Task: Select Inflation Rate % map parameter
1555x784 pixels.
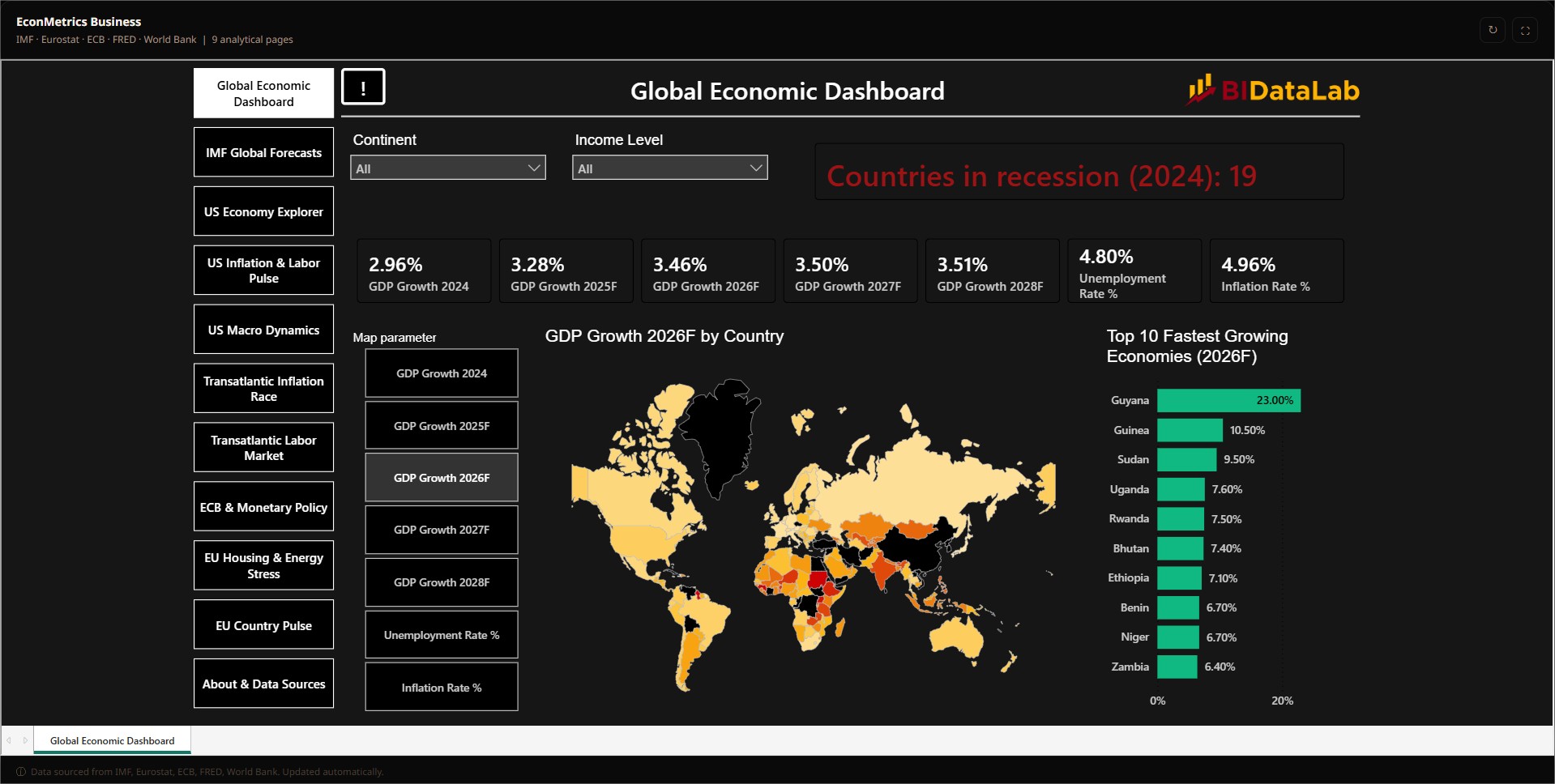Action: pos(442,688)
